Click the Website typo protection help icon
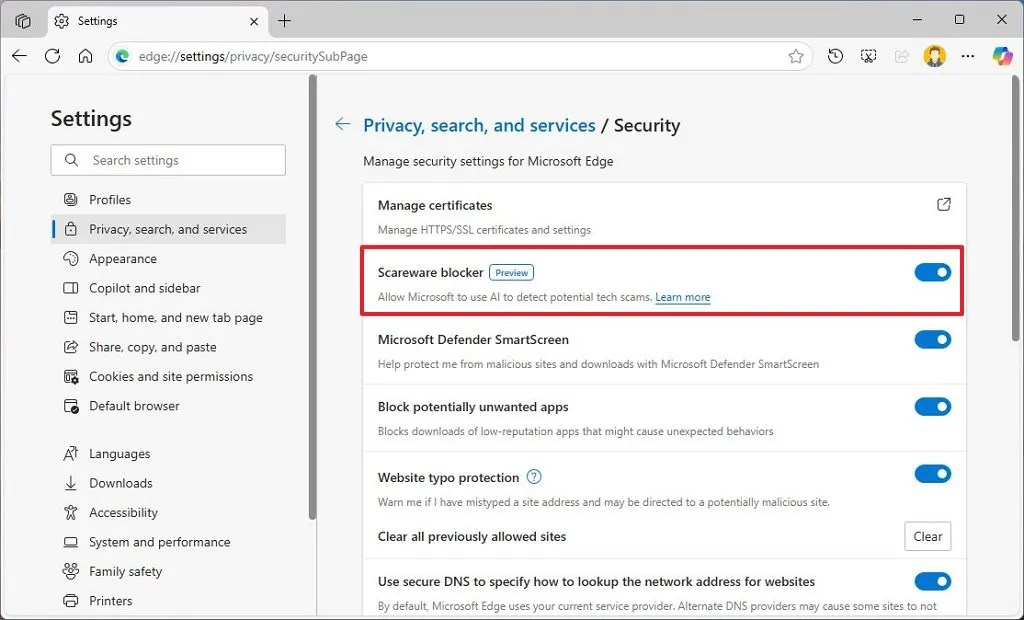The width and height of the screenshot is (1024, 620). click(534, 477)
